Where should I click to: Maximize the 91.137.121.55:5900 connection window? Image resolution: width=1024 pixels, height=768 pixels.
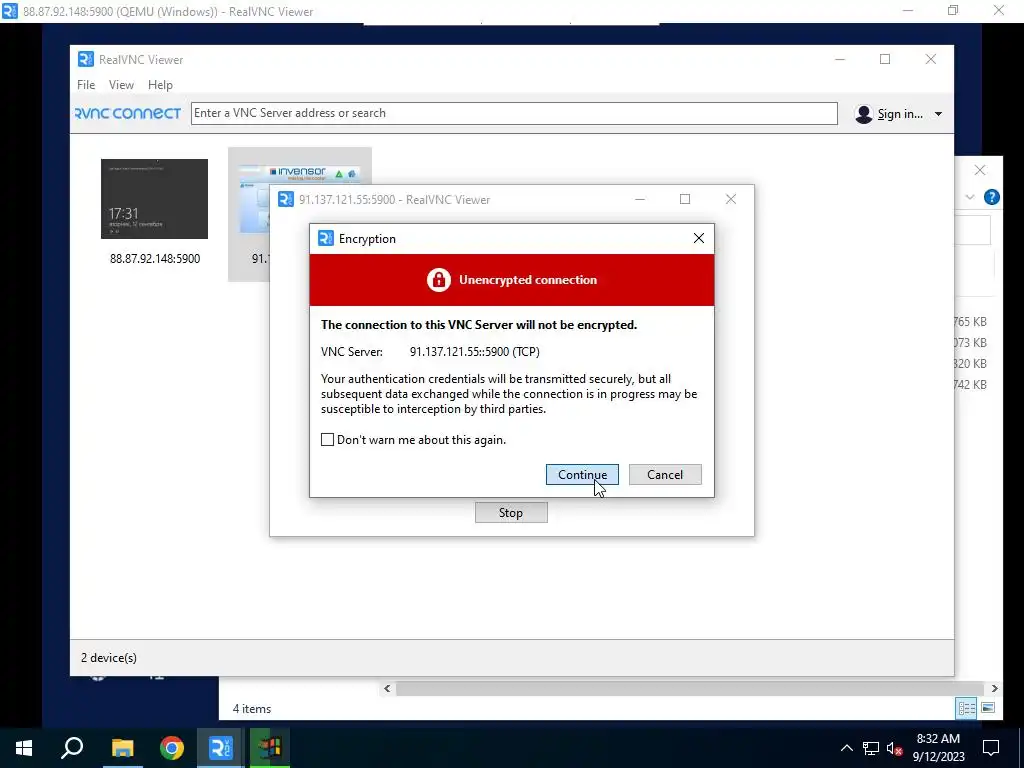[x=684, y=199]
